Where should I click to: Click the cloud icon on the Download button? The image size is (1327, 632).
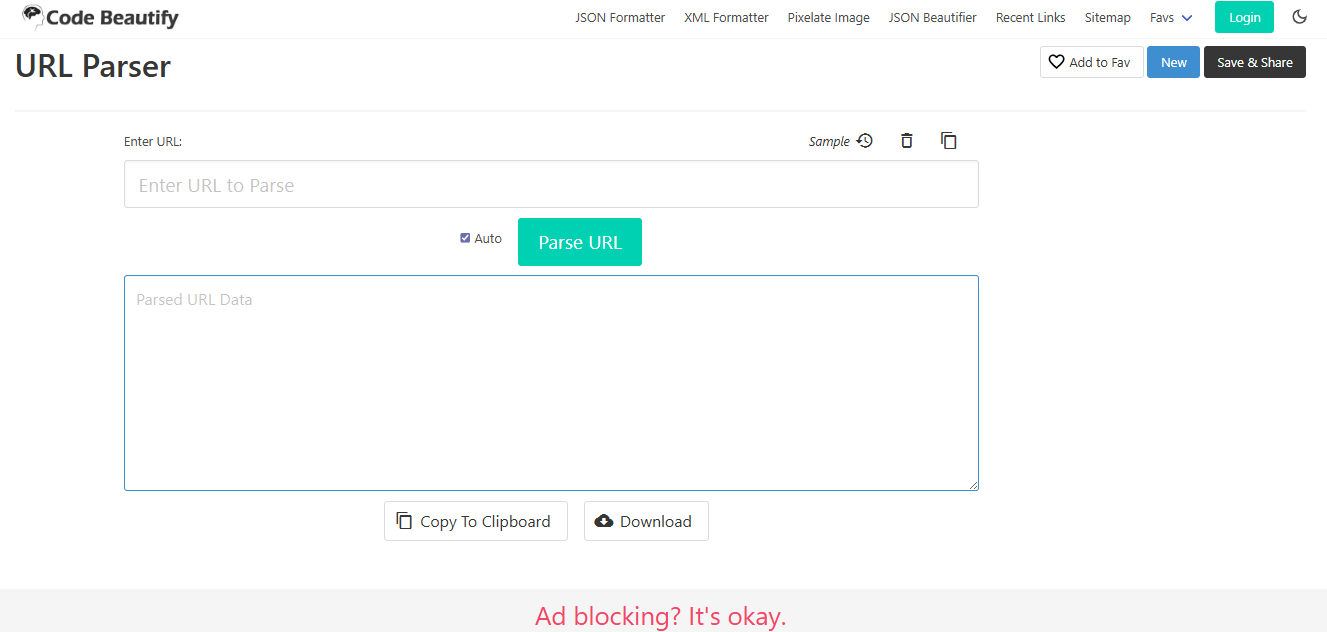604,521
